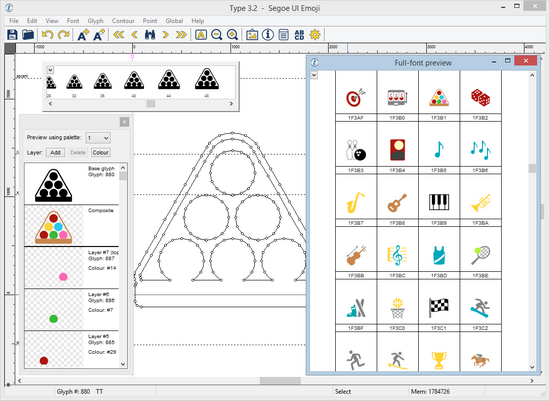Expand the Full-font preview options dropdown
Image resolution: width=550 pixels, height=401 pixels.
(314, 75)
